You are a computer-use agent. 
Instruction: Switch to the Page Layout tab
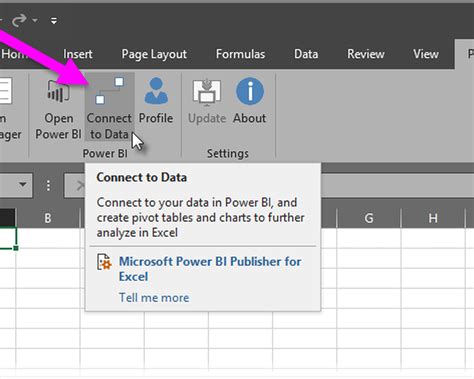(x=154, y=54)
